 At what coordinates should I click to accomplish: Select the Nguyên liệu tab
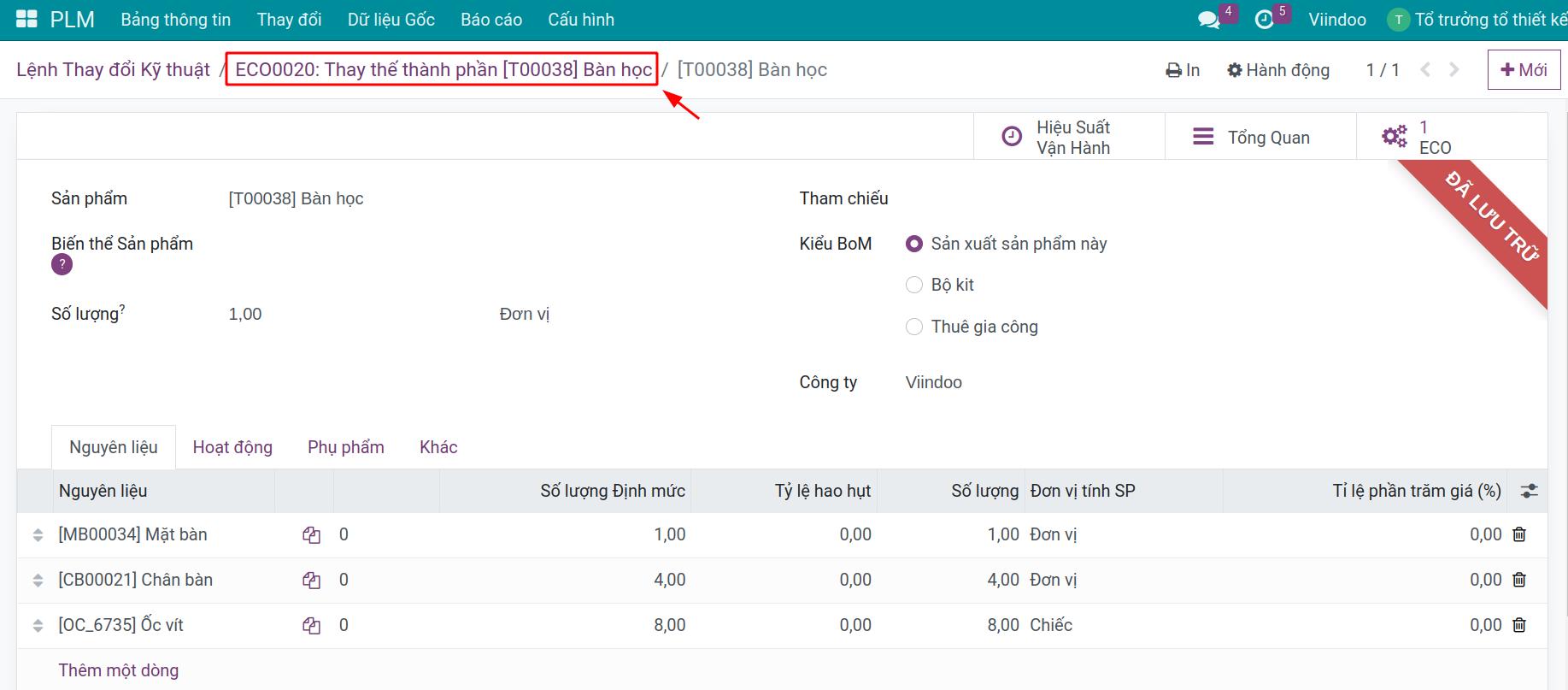coord(114,447)
